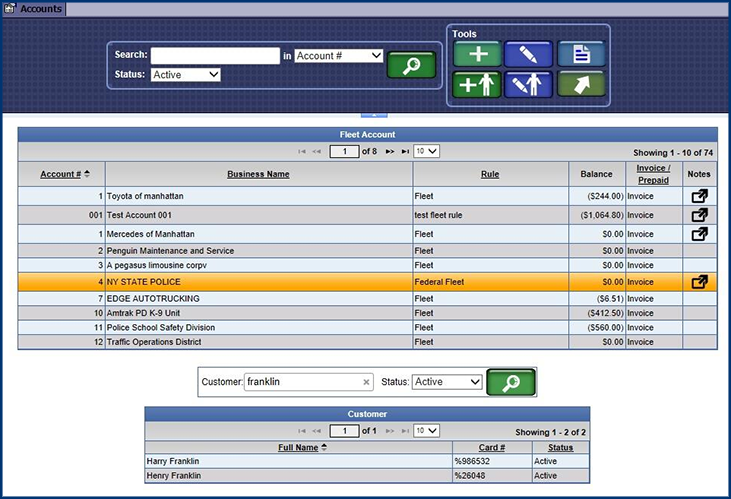731x499 pixels.
Task: Sort by Business Name column header
Action: (258, 174)
